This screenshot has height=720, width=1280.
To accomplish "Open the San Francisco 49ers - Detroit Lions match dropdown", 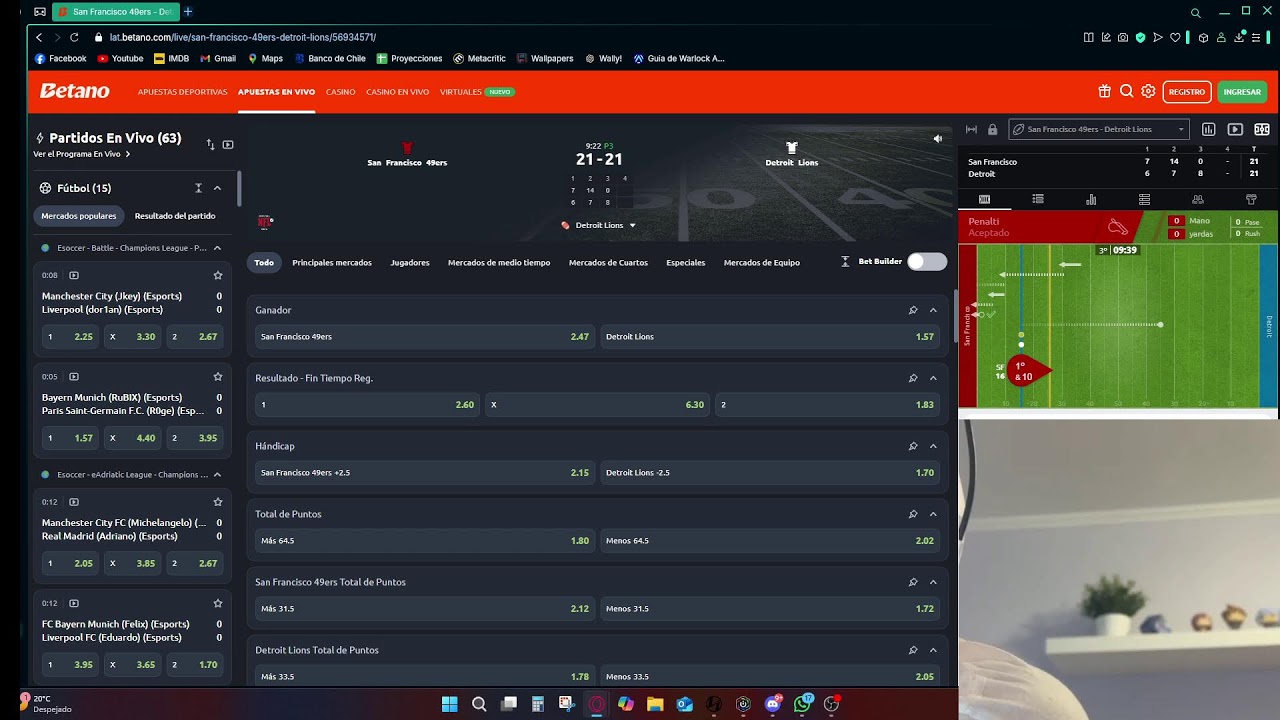I will (x=1099, y=129).
